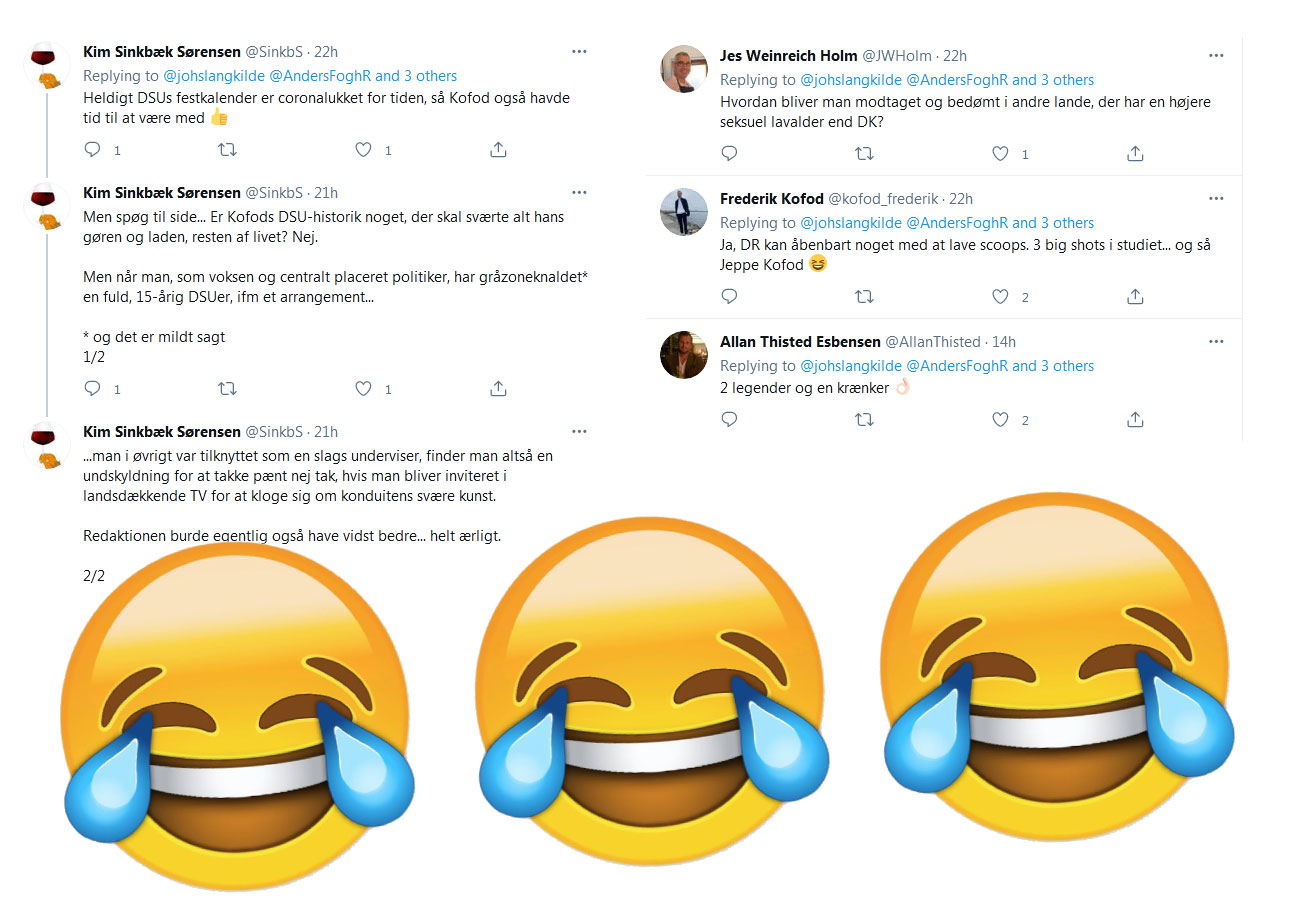Like Kim's tweet about DSUs festkalender
This screenshot has width=1300, height=910.
(x=364, y=150)
